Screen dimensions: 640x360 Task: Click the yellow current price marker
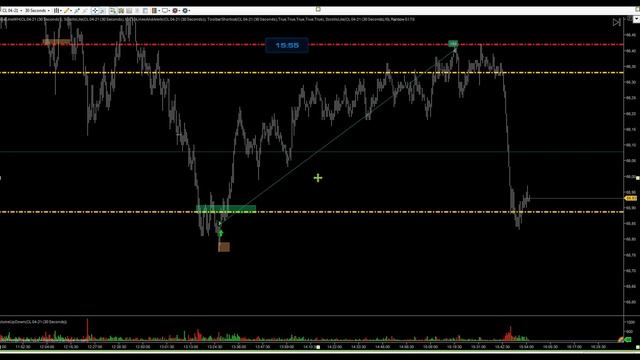coord(631,198)
